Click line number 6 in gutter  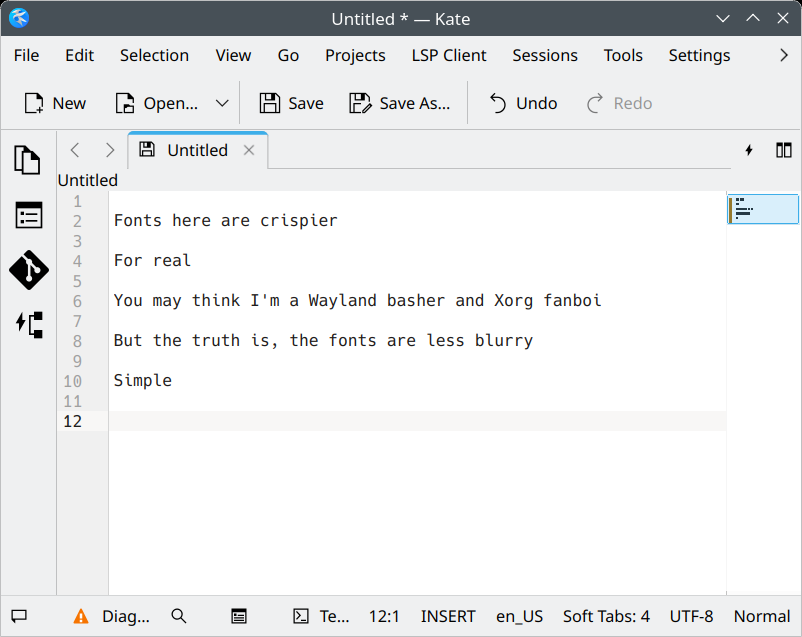[76, 300]
